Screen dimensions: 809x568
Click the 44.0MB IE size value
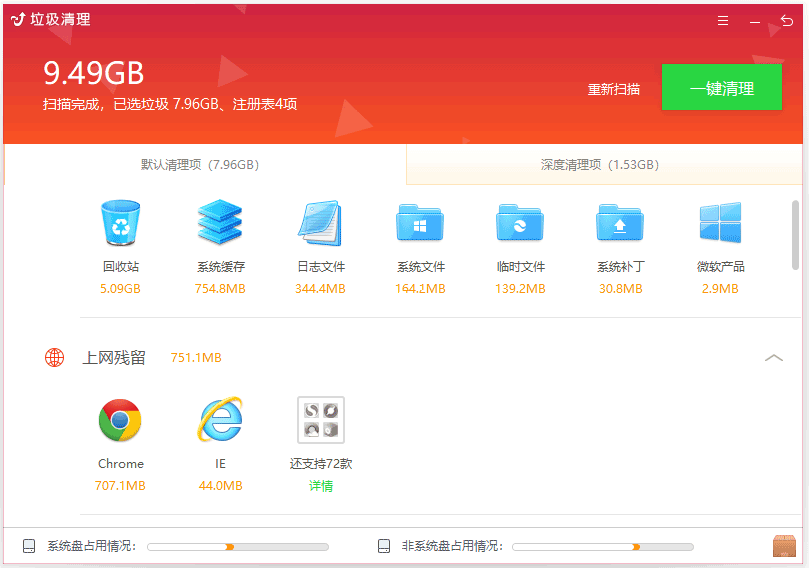pyautogui.click(x=220, y=485)
